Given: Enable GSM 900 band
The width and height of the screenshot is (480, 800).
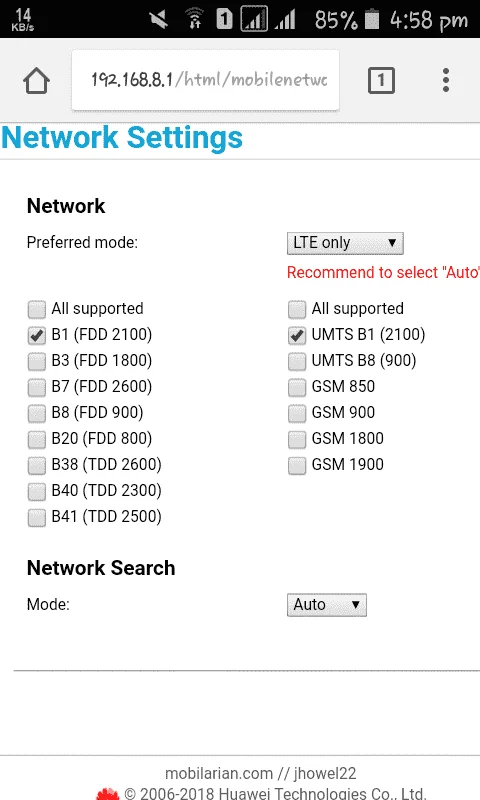Looking at the screenshot, I should point(297,413).
